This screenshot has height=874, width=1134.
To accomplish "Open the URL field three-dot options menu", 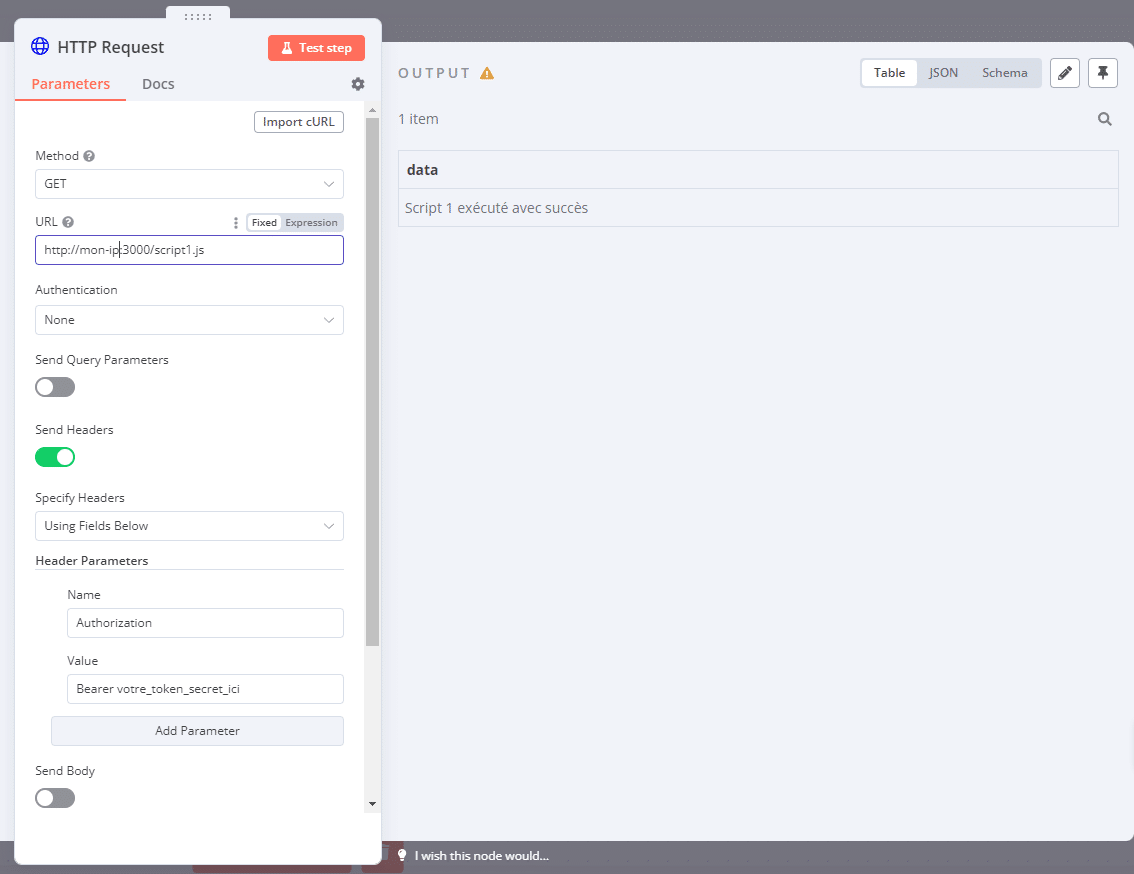I will (x=236, y=223).
